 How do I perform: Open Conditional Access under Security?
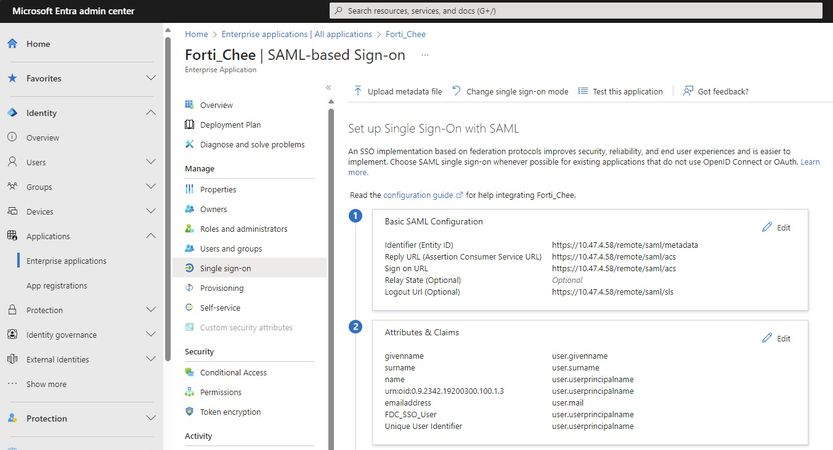pos(233,372)
